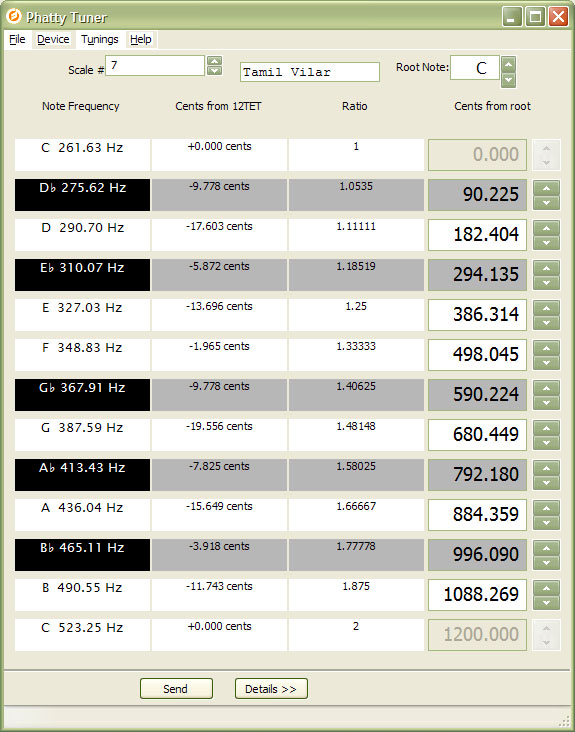This screenshot has height=732, width=575.
Task: Click the Scale number field showing 7
Action: tap(155, 65)
